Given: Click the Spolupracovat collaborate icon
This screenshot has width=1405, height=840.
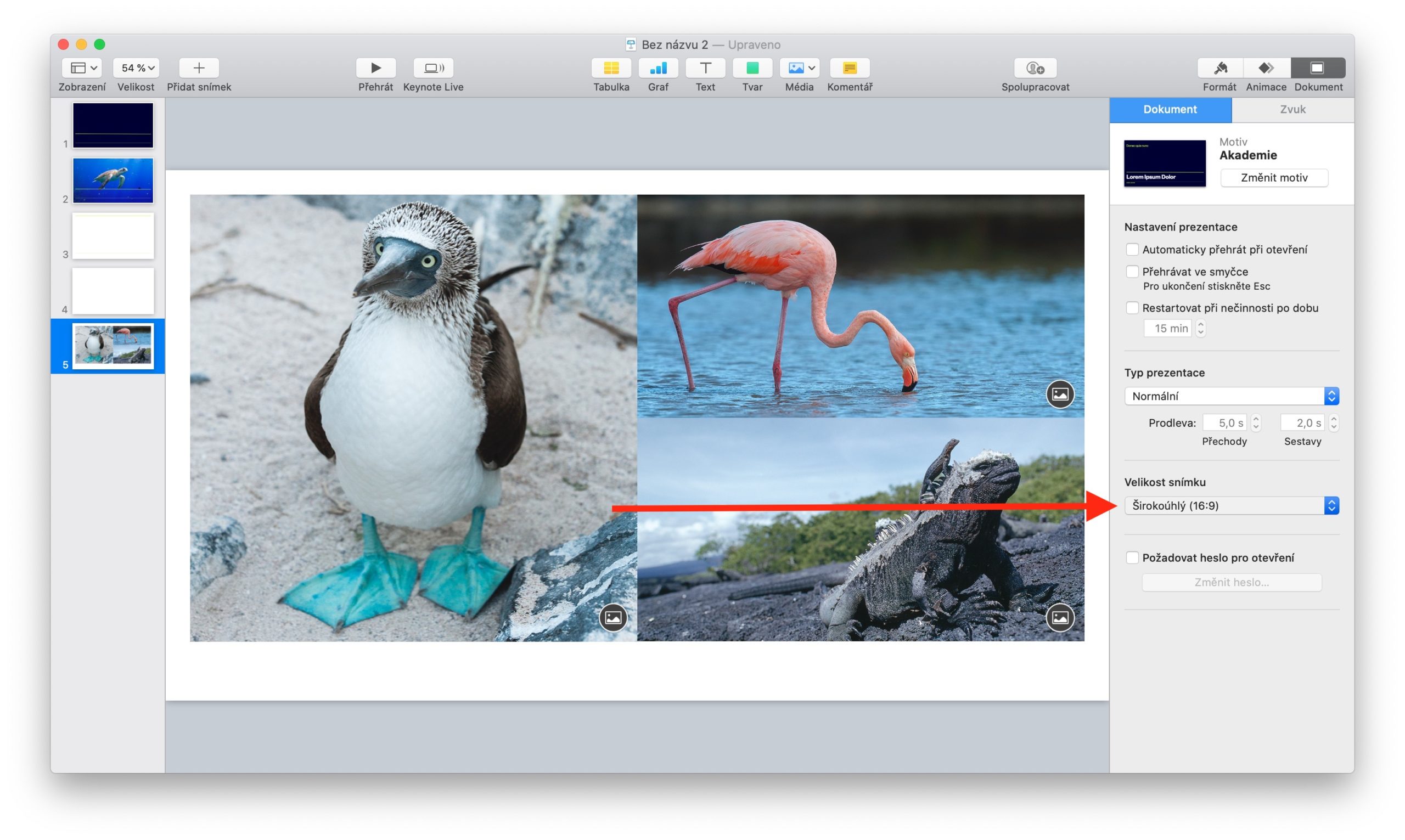Looking at the screenshot, I should point(1035,68).
